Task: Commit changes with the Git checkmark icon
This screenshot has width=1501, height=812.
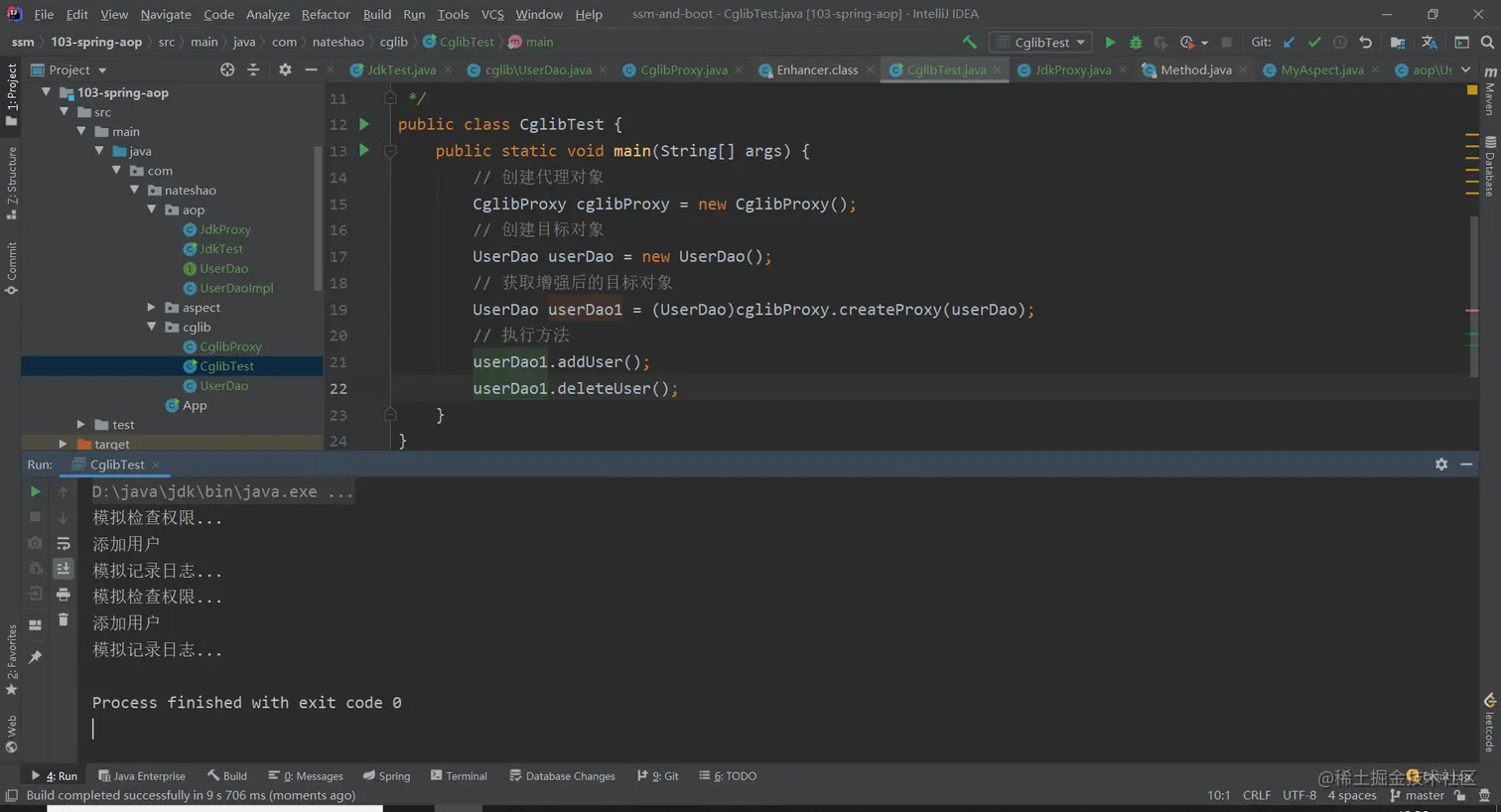Action: pyautogui.click(x=1314, y=42)
